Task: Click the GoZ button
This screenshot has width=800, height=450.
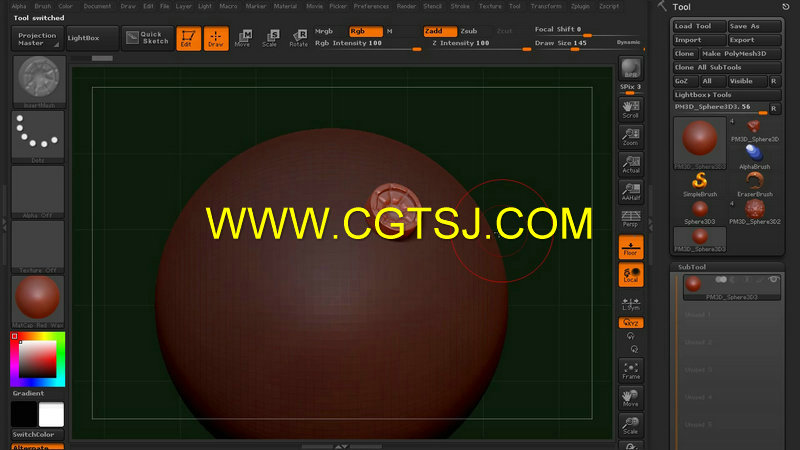Action: (685, 81)
